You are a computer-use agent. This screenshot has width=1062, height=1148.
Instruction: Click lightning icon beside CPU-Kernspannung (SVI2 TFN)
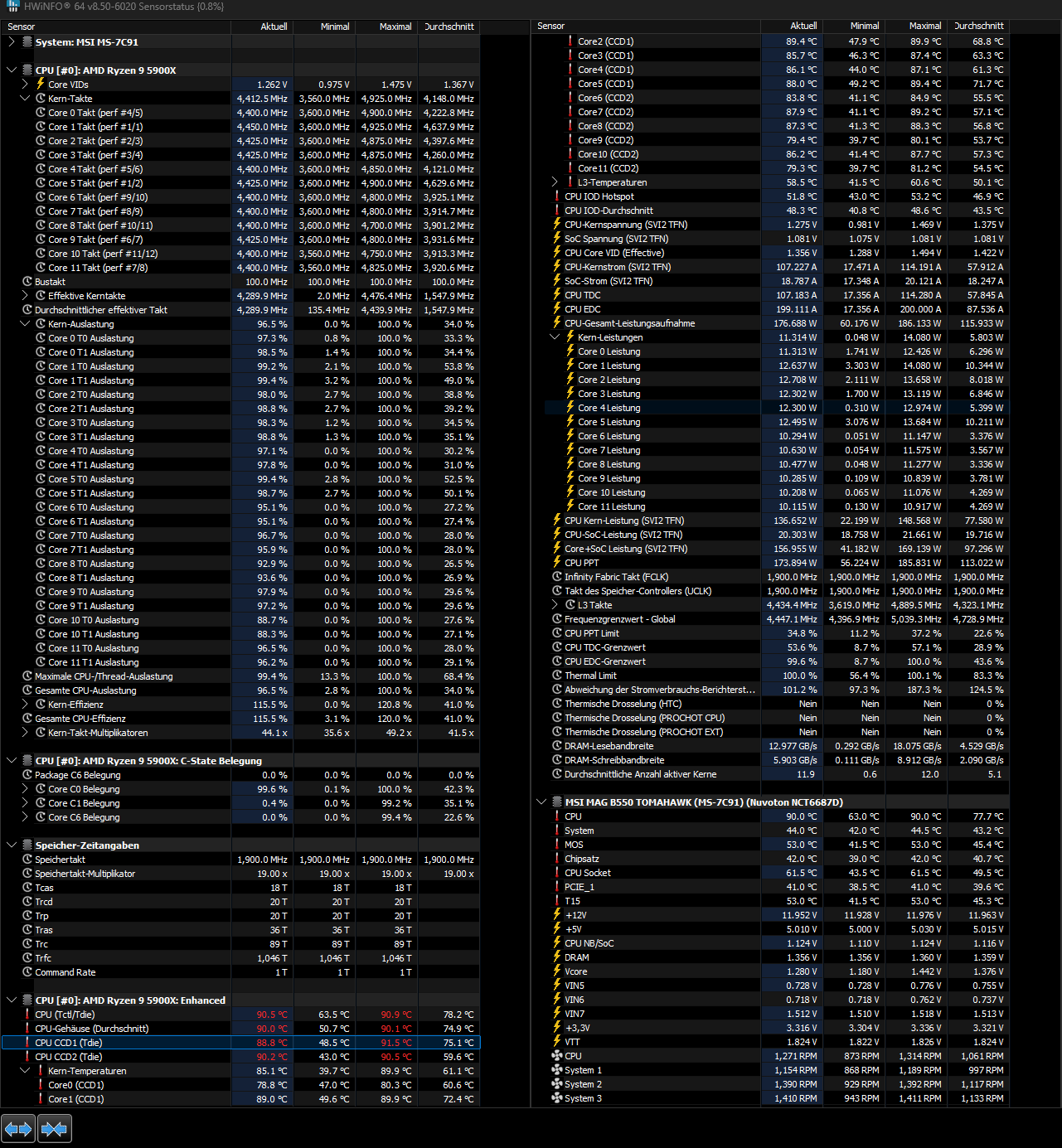(557, 225)
